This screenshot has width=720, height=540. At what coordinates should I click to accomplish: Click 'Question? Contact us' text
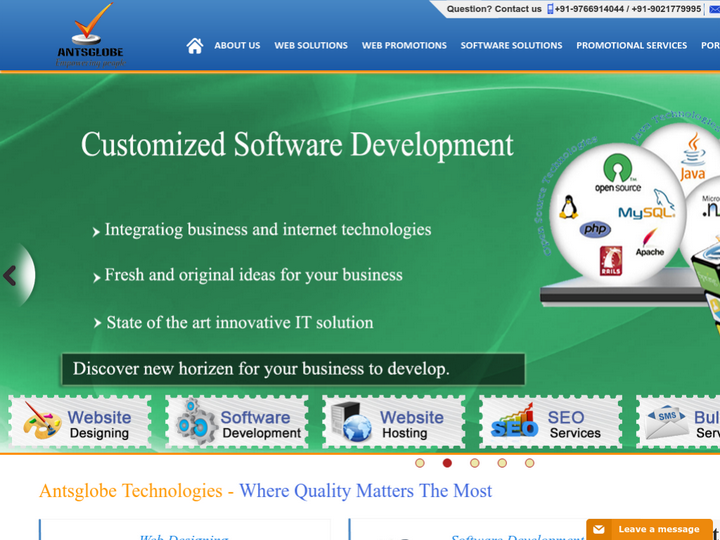point(494,9)
